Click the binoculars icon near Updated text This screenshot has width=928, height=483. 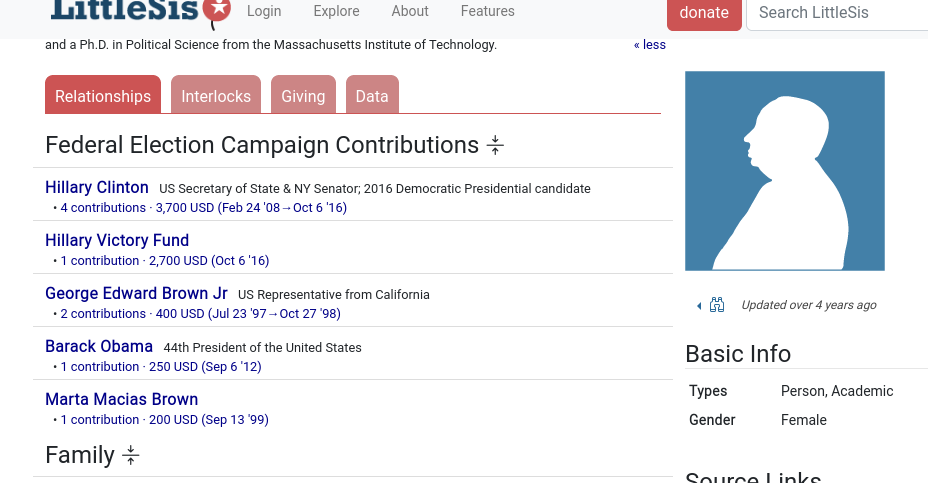717,305
